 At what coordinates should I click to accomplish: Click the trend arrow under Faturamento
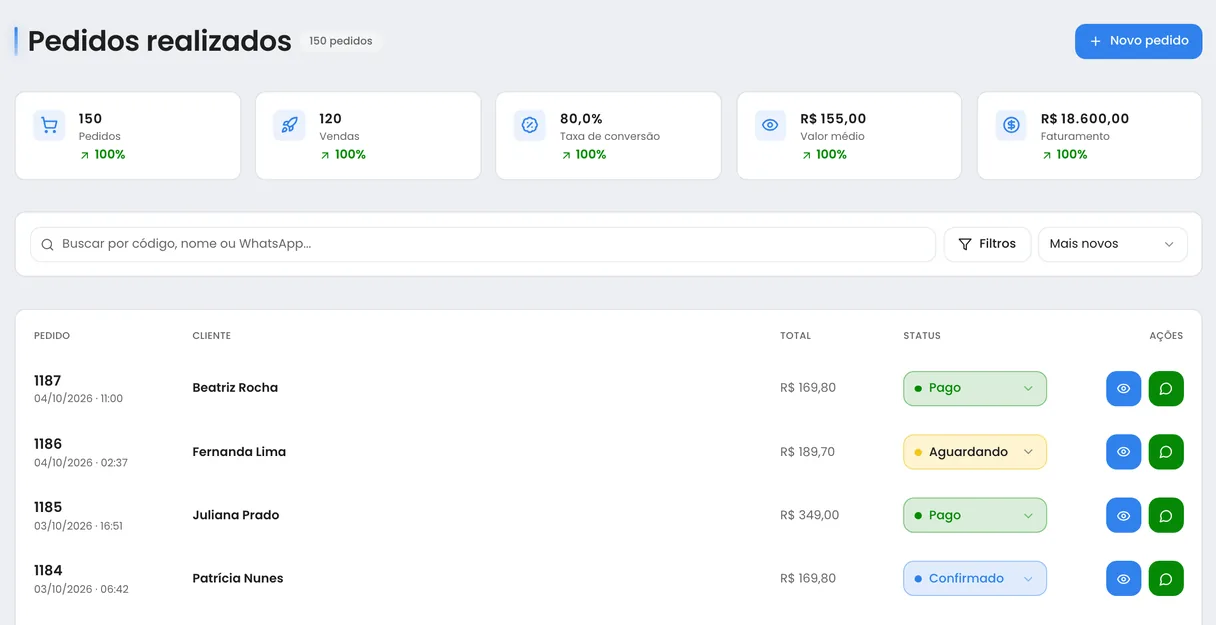[1046, 155]
